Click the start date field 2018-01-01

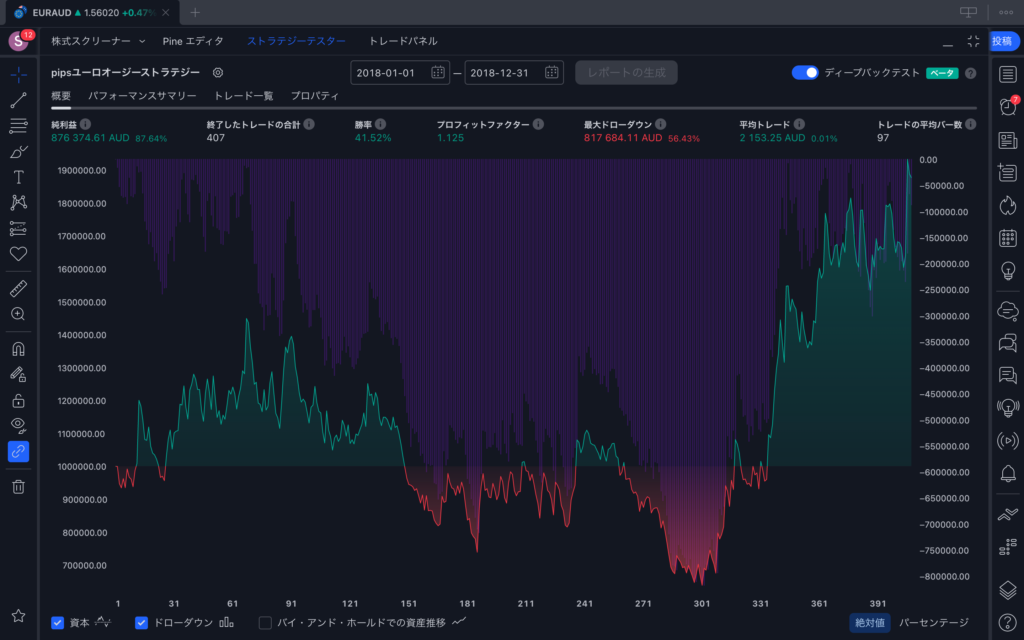(400, 72)
